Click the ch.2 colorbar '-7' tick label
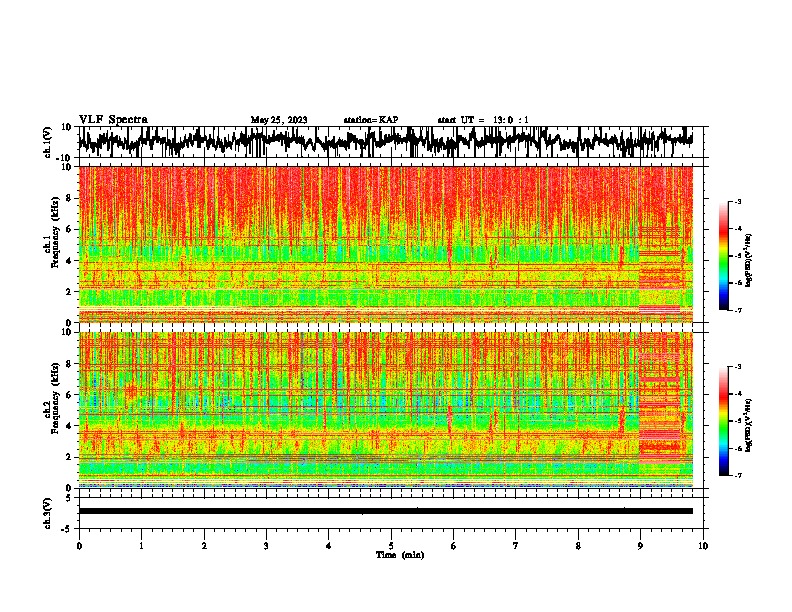 [x=738, y=475]
